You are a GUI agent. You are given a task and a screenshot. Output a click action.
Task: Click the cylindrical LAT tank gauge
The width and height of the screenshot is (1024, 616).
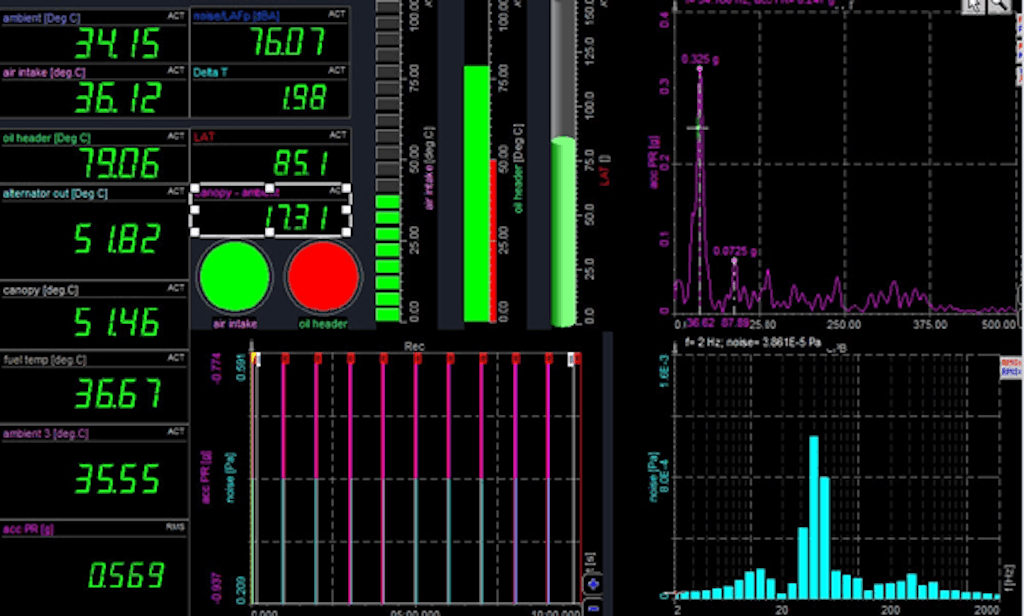click(564, 163)
